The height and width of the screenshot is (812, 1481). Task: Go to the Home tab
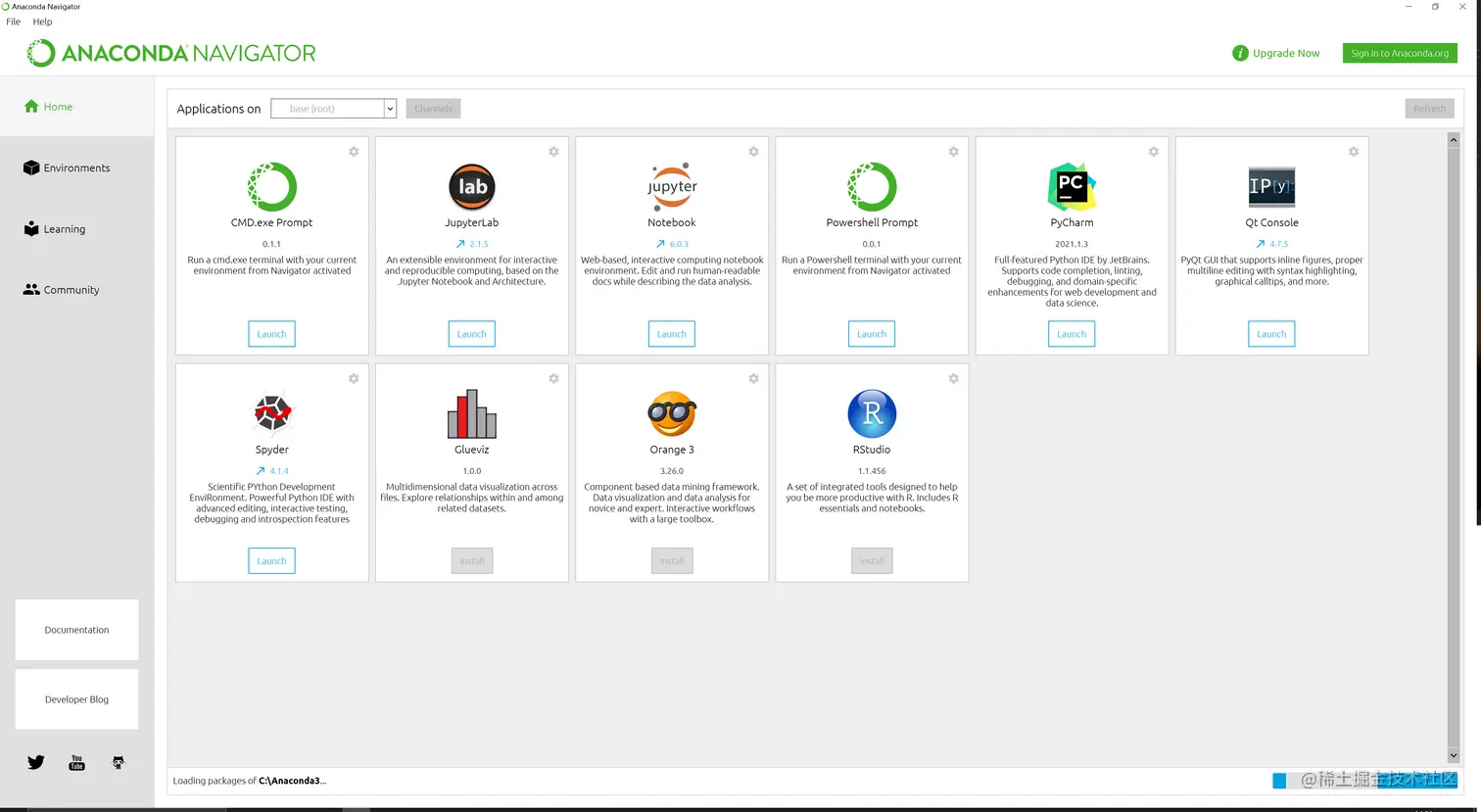(x=76, y=107)
